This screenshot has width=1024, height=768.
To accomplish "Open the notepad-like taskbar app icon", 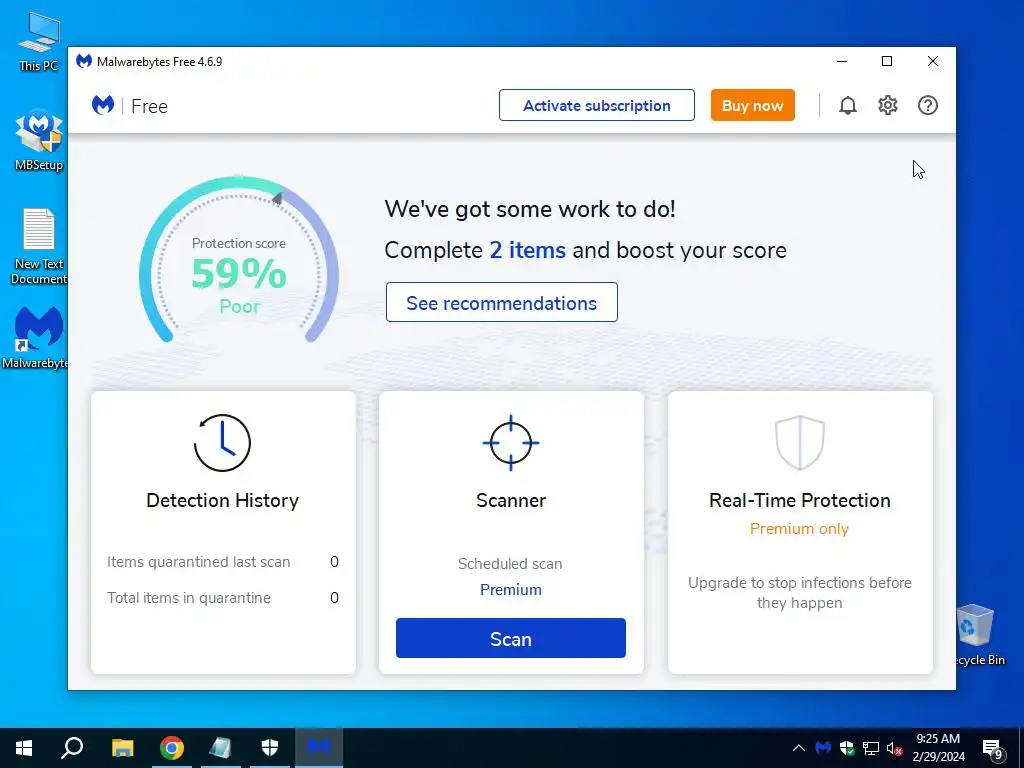I will pyautogui.click(x=220, y=748).
